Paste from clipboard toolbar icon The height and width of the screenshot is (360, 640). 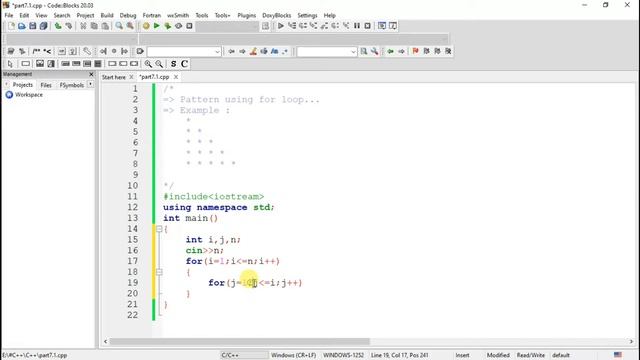click(105, 26)
